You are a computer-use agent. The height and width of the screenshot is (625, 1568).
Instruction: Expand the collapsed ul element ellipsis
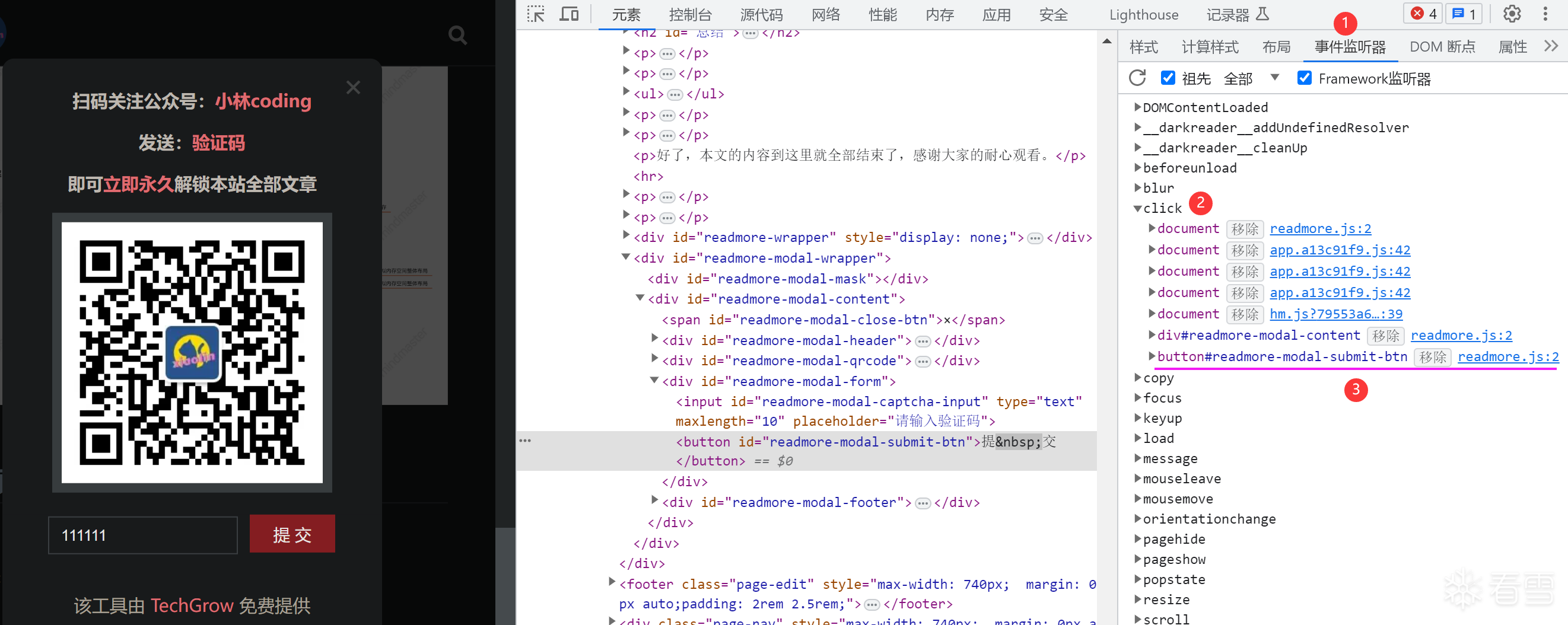(x=675, y=94)
